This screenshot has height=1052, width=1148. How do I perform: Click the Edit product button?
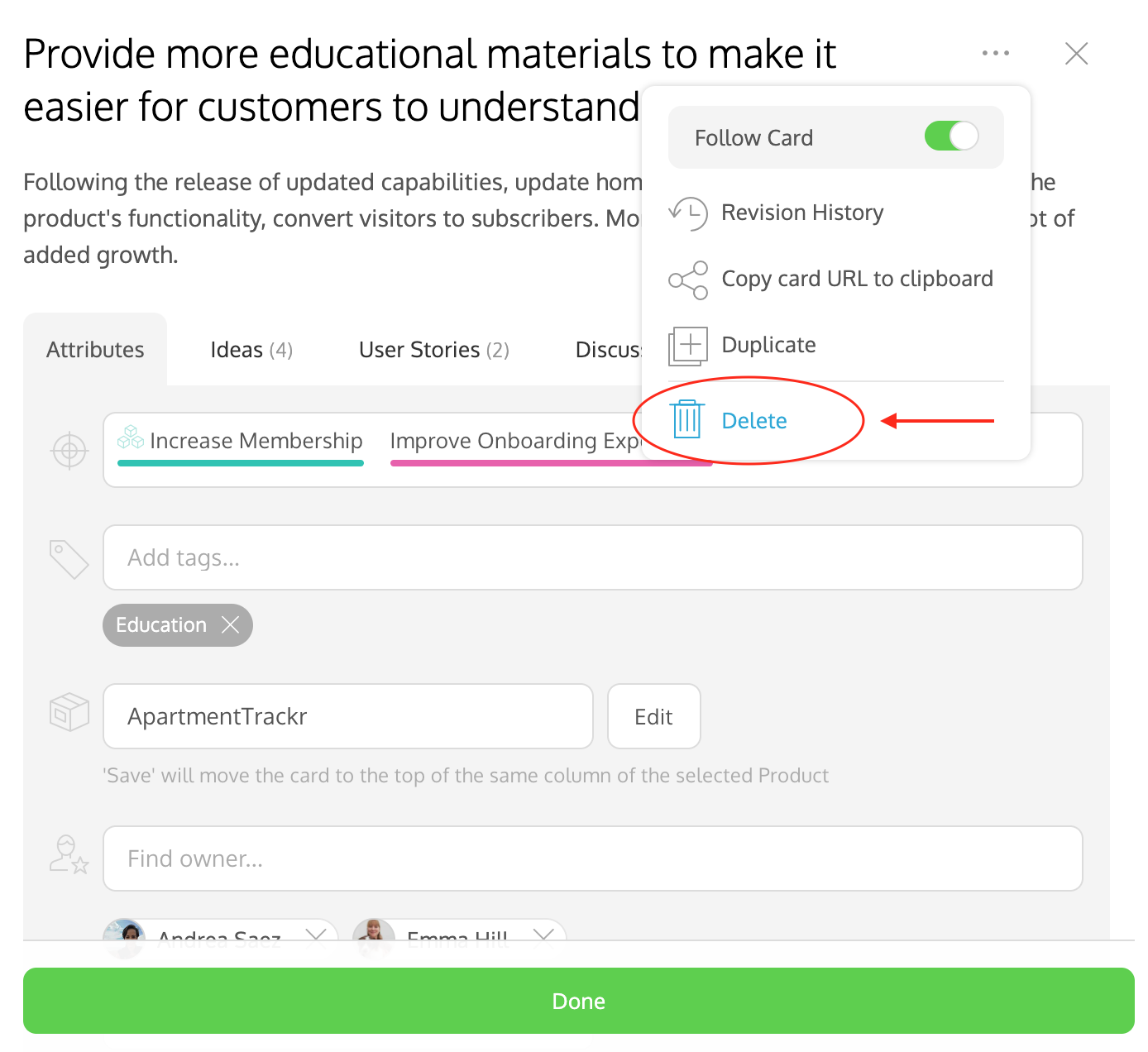[x=654, y=716]
